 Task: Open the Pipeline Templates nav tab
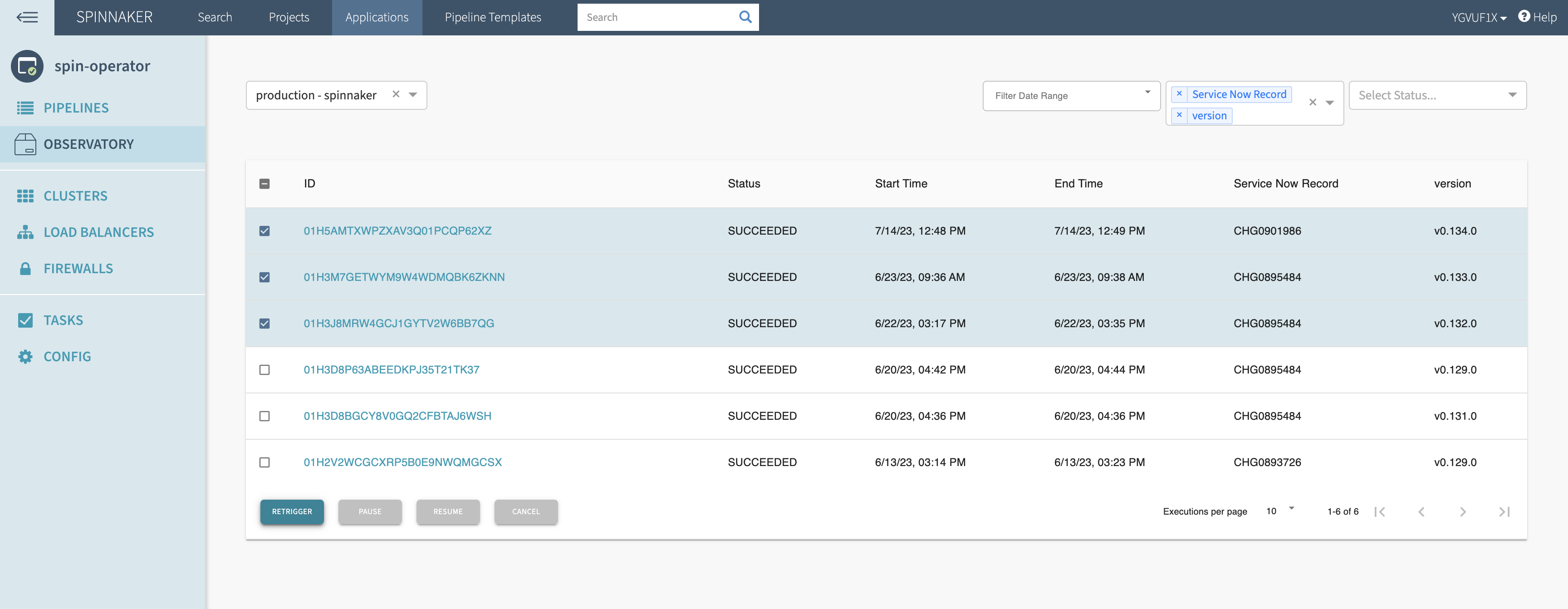point(492,17)
